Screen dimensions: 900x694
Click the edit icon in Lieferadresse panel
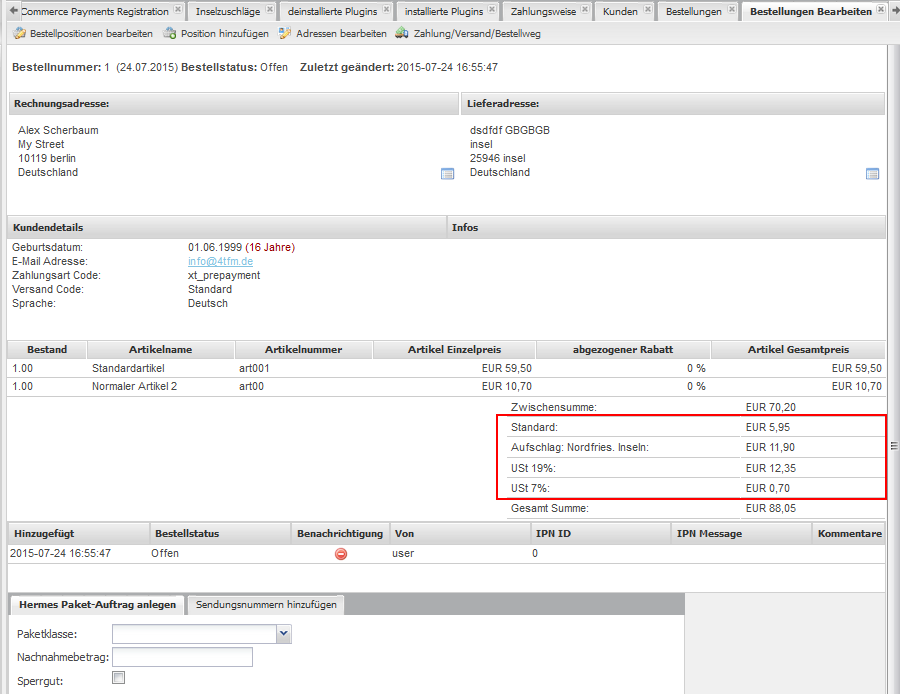tap(872, 174)
